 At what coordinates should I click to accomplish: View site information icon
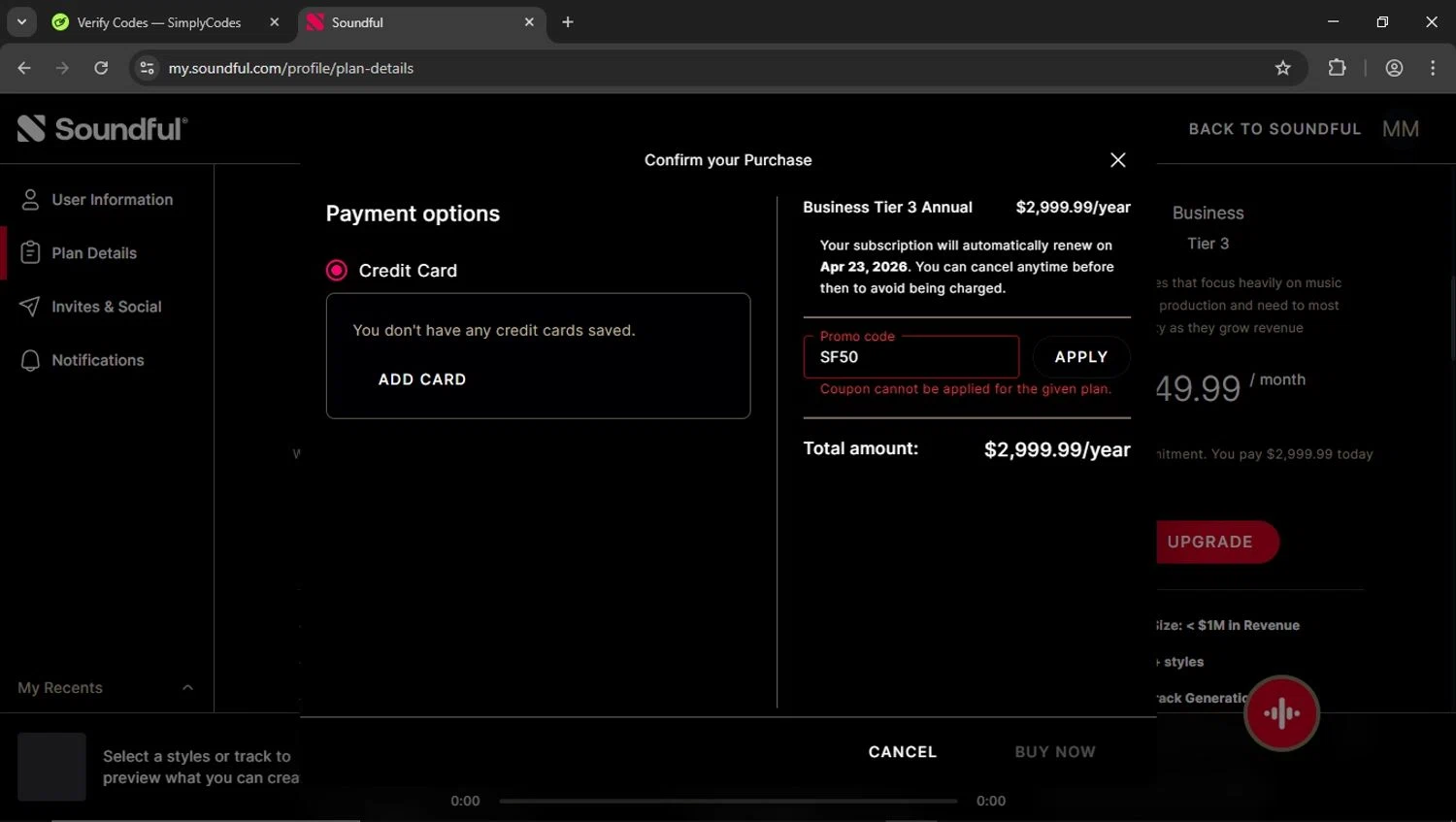[x=147, y=68]
